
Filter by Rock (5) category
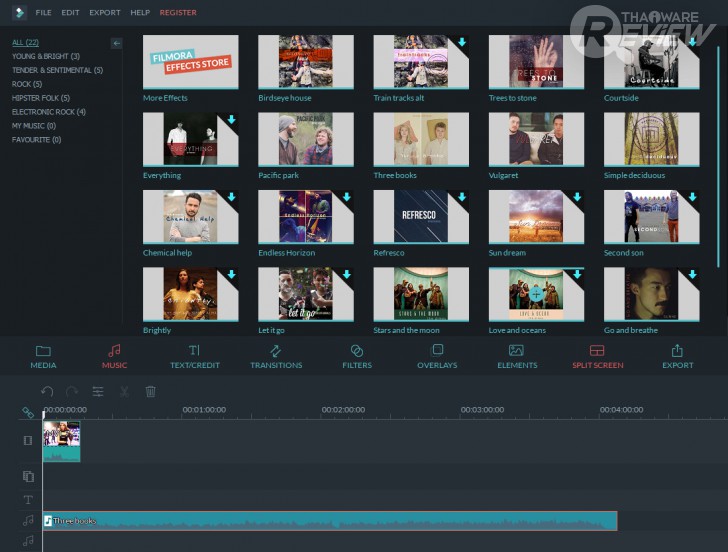(x=26, y=84)
